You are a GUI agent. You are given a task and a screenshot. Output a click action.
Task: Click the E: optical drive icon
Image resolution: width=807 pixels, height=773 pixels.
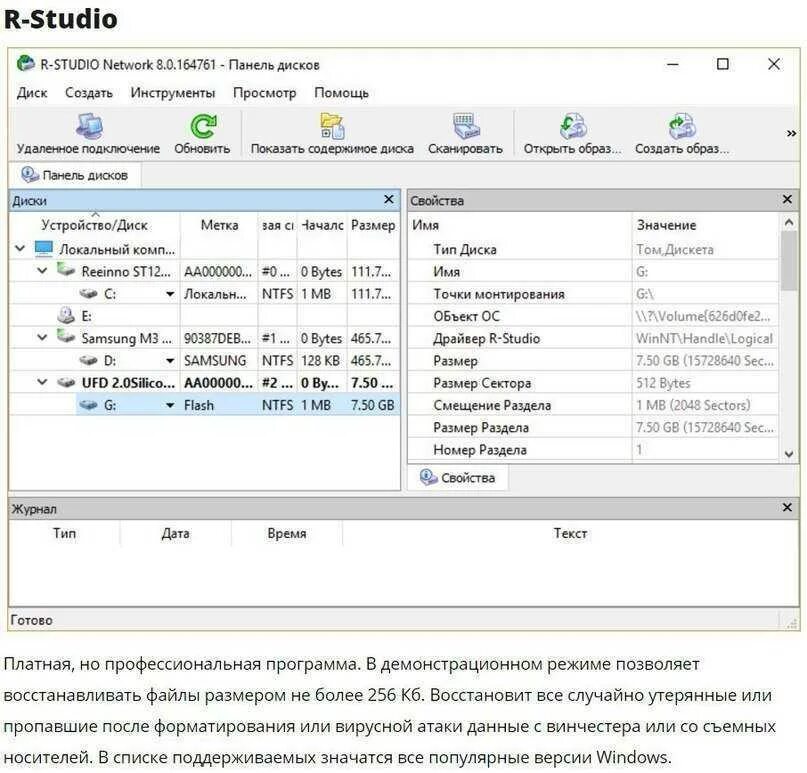[x=66, y=315]
